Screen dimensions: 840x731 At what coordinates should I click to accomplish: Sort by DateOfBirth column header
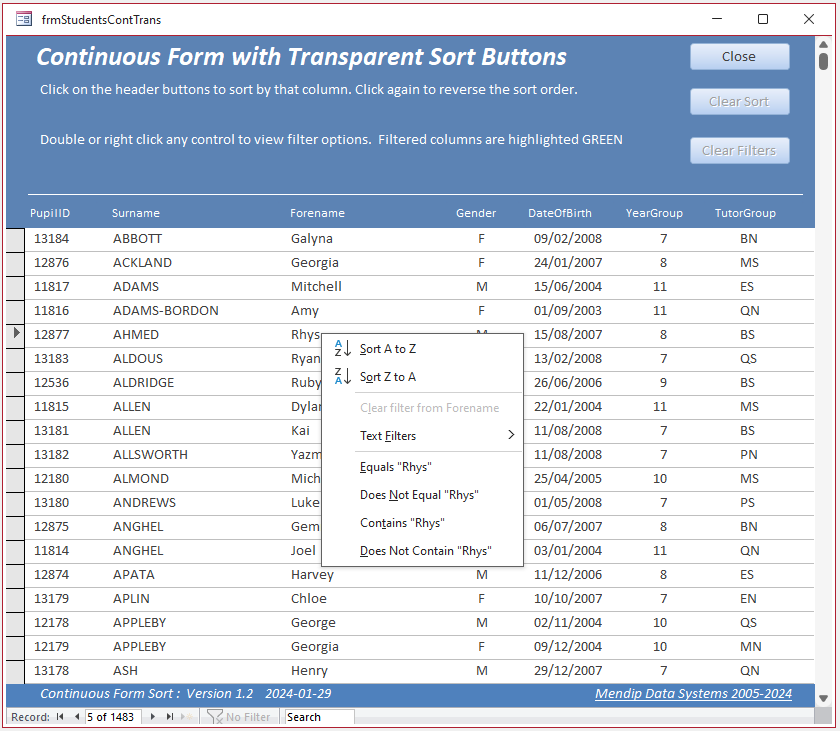(560, 213)
